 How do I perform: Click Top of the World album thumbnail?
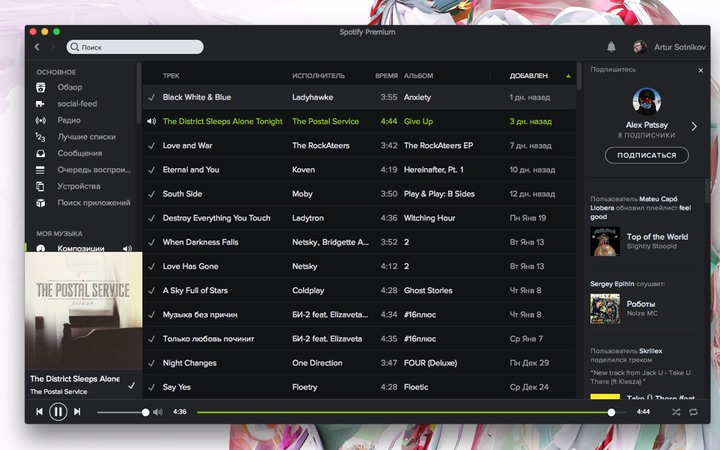click(x=605, y=241)
